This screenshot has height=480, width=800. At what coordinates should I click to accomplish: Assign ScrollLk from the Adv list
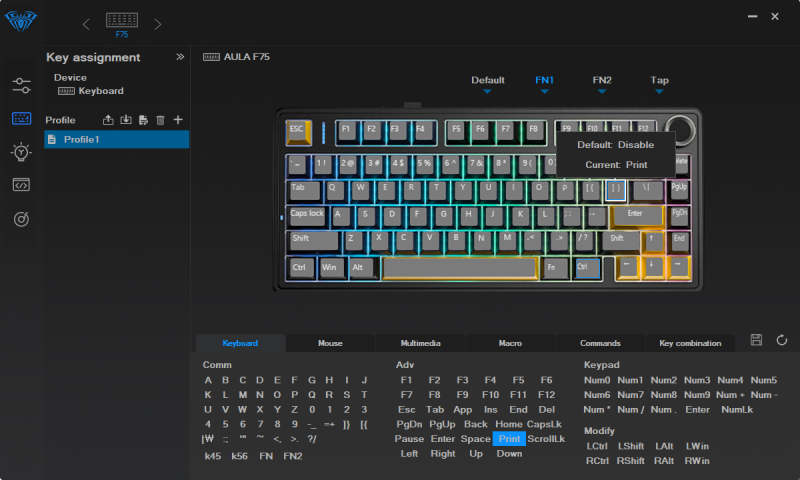point(546,439)
